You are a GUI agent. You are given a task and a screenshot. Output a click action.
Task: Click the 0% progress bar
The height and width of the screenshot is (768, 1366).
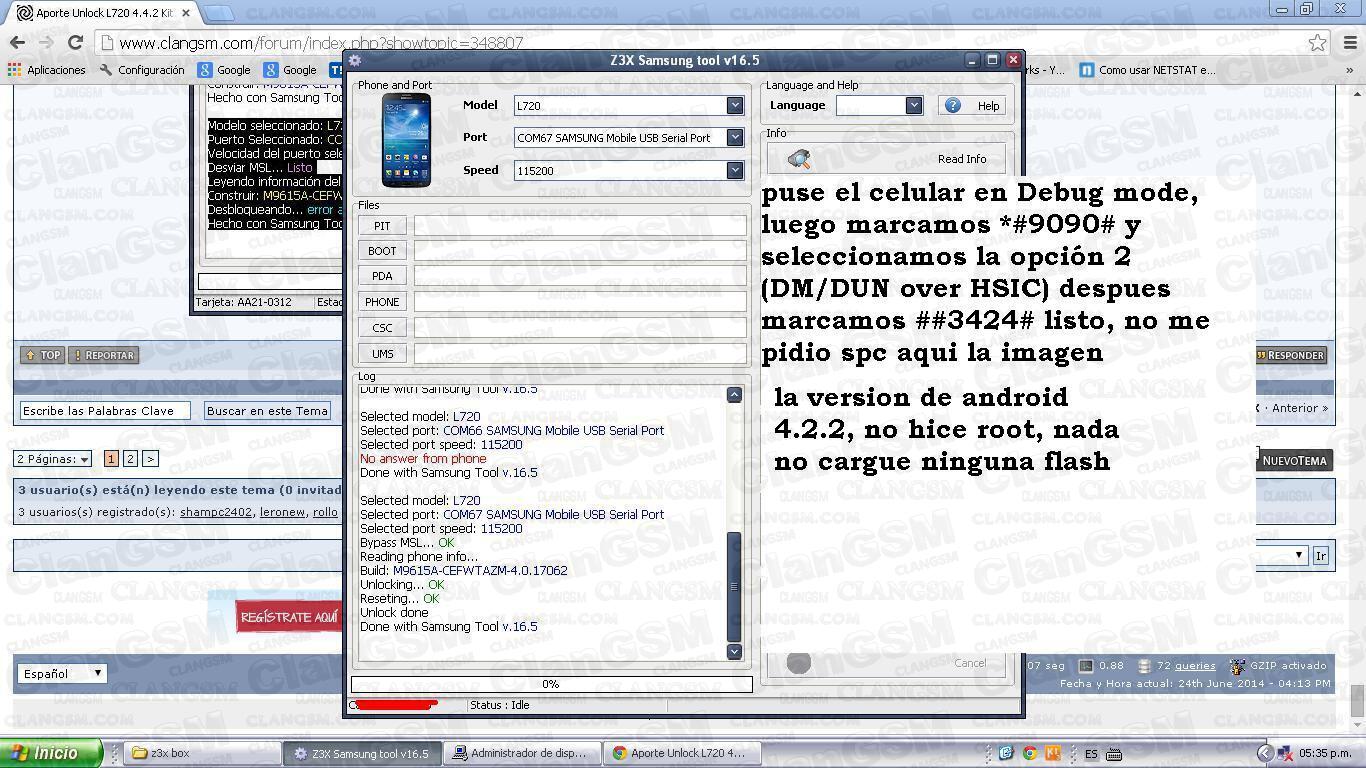(x=551, y=684)
